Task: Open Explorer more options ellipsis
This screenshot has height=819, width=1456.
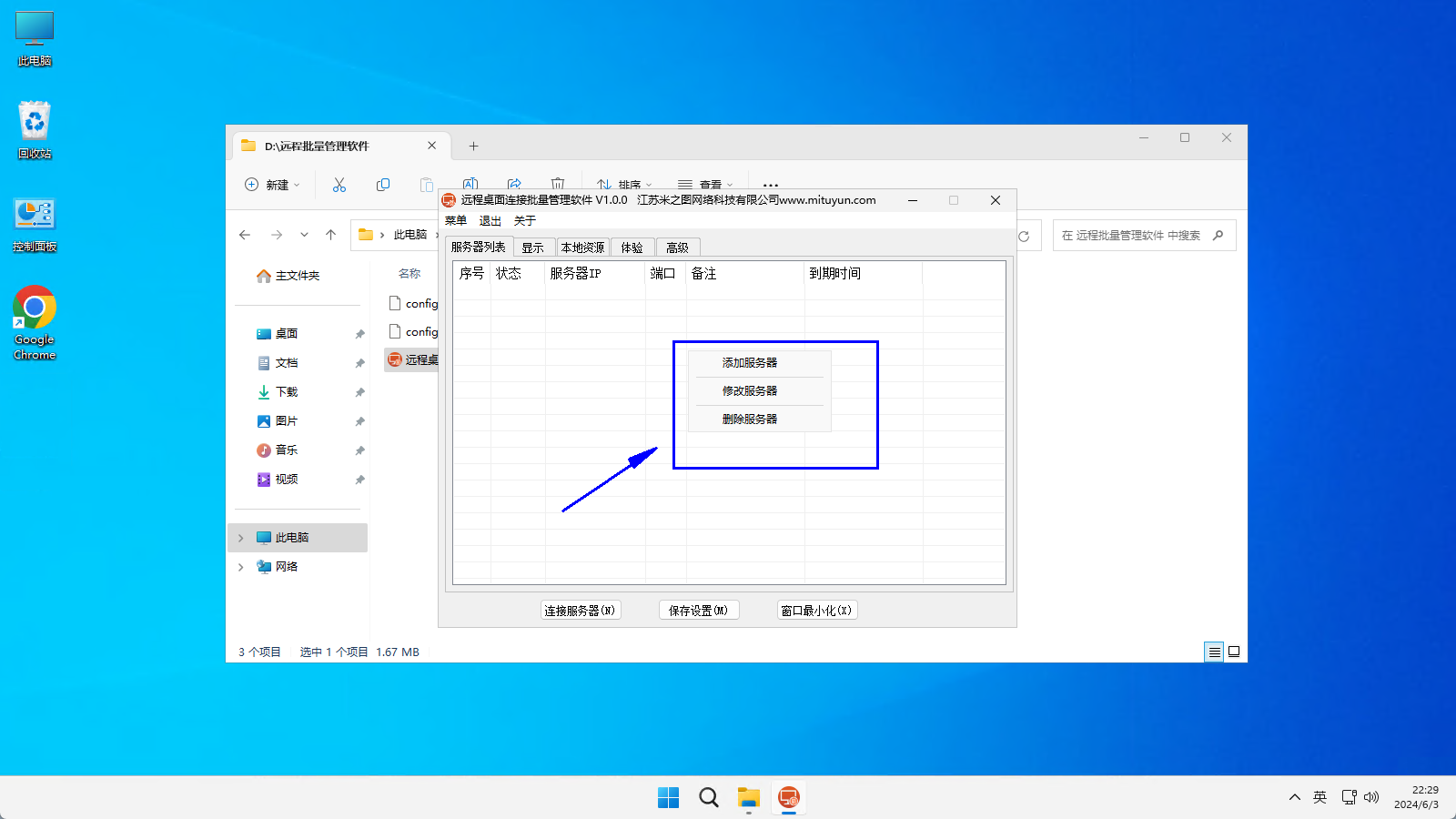Action: click(x=770, y=185)
